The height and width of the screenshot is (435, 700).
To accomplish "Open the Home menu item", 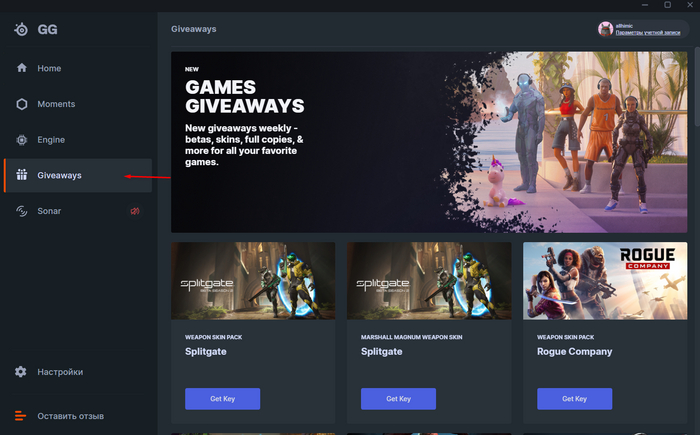I will [78, 68].
